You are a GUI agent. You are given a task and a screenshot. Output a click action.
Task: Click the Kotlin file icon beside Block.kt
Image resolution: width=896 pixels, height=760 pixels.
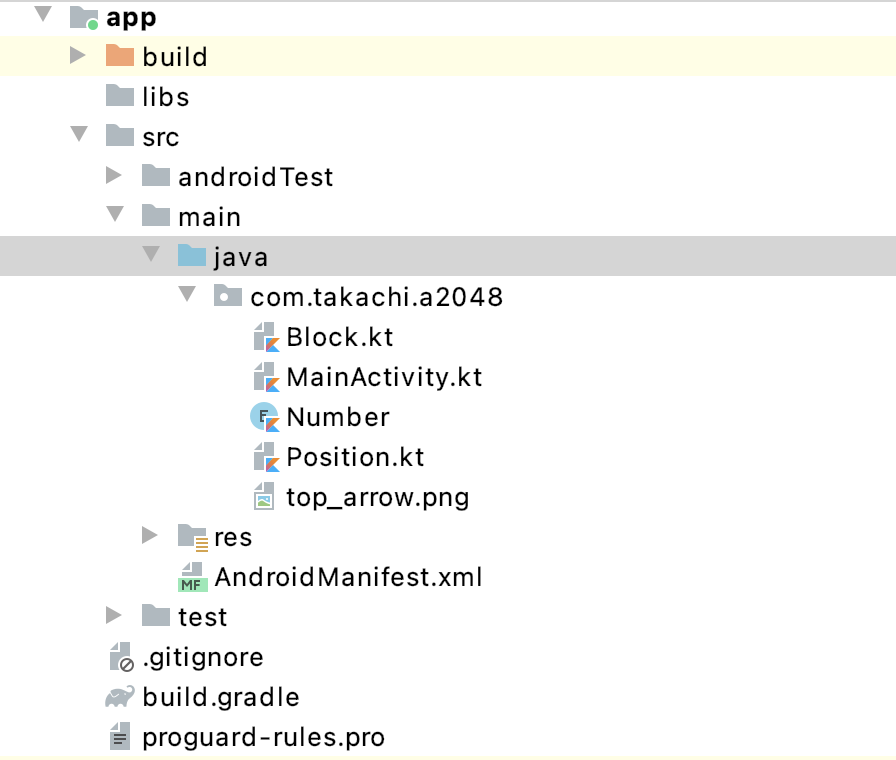[x=265, y=338]
